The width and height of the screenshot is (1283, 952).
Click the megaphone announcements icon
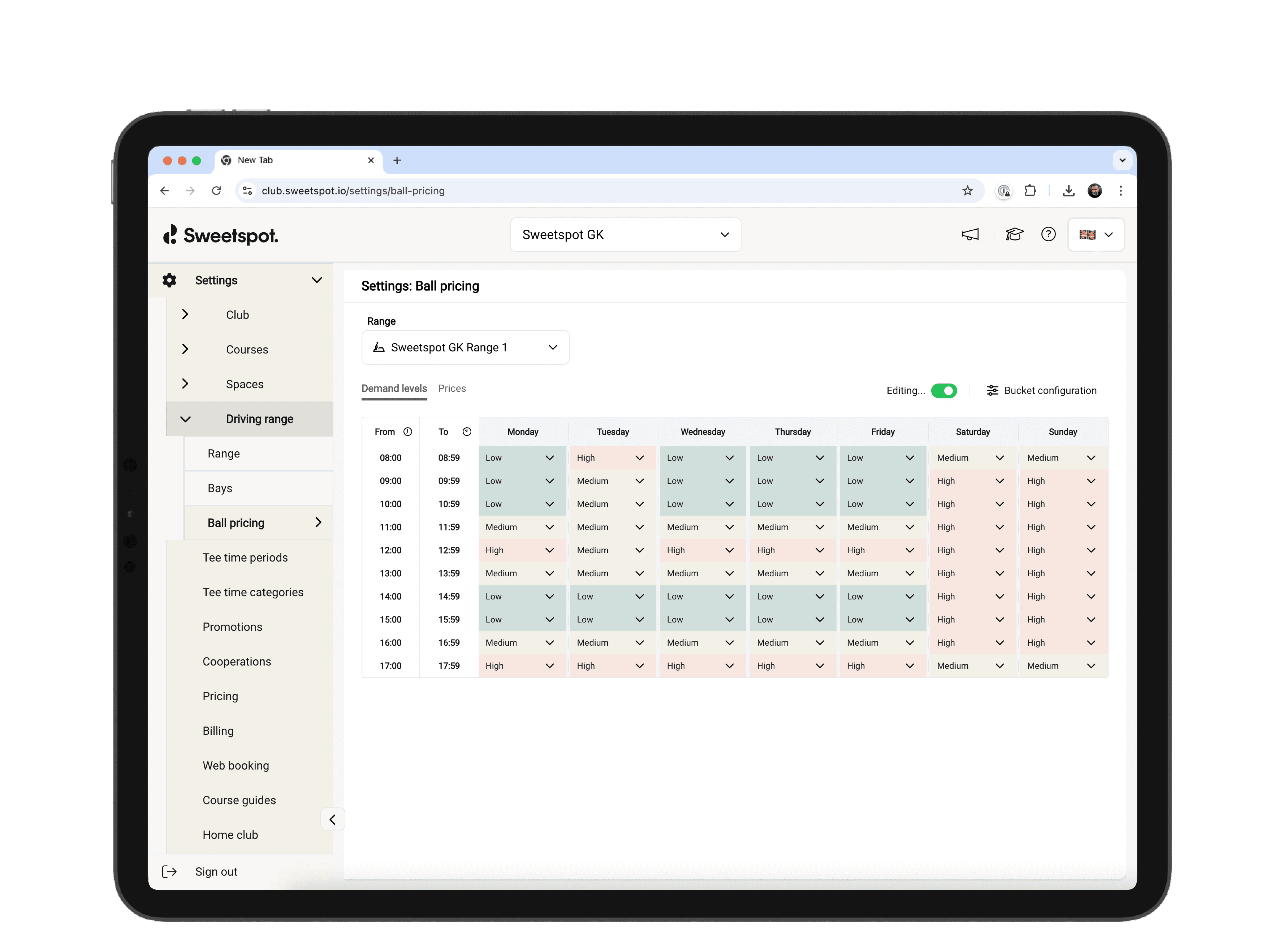(970, 235)
